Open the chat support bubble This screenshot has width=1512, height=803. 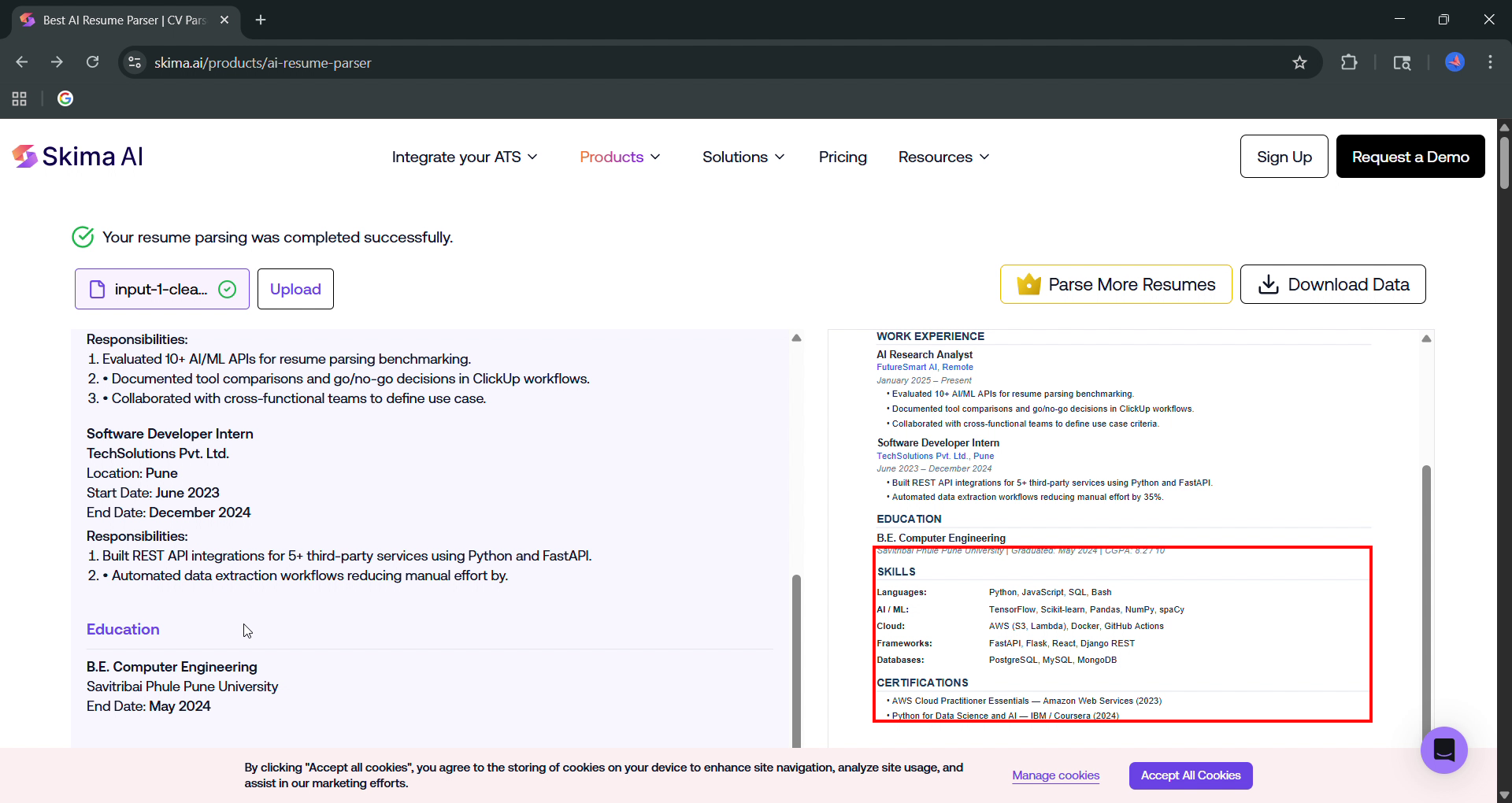pyautogui.click(x=1443, y=749)
